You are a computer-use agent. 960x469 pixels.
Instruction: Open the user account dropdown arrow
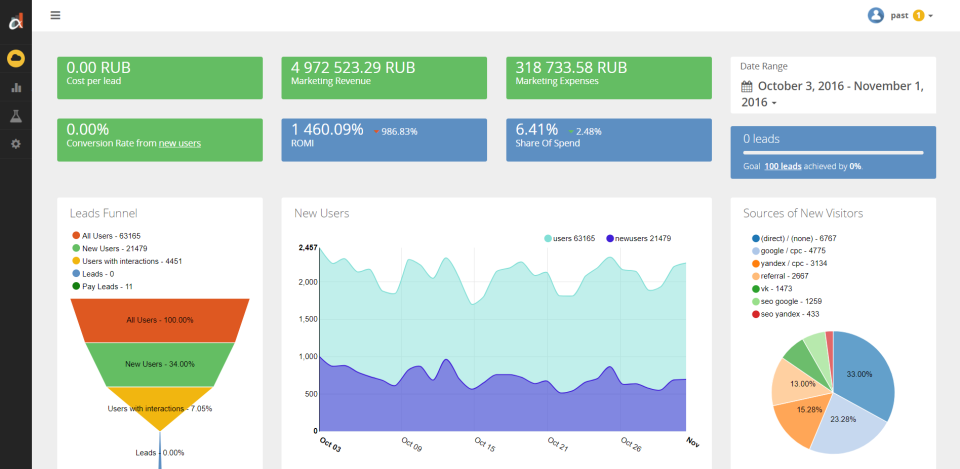tap(931, 16)
